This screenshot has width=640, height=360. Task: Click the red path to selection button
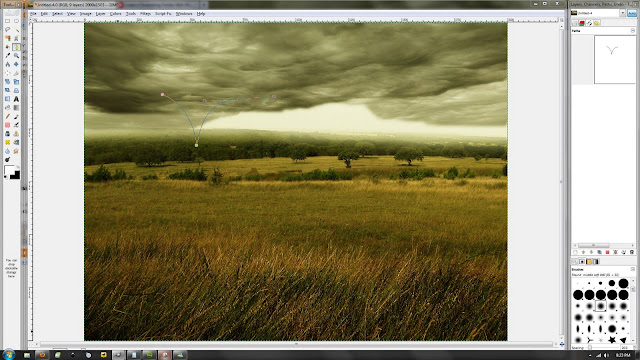click(x=607, y=252)
